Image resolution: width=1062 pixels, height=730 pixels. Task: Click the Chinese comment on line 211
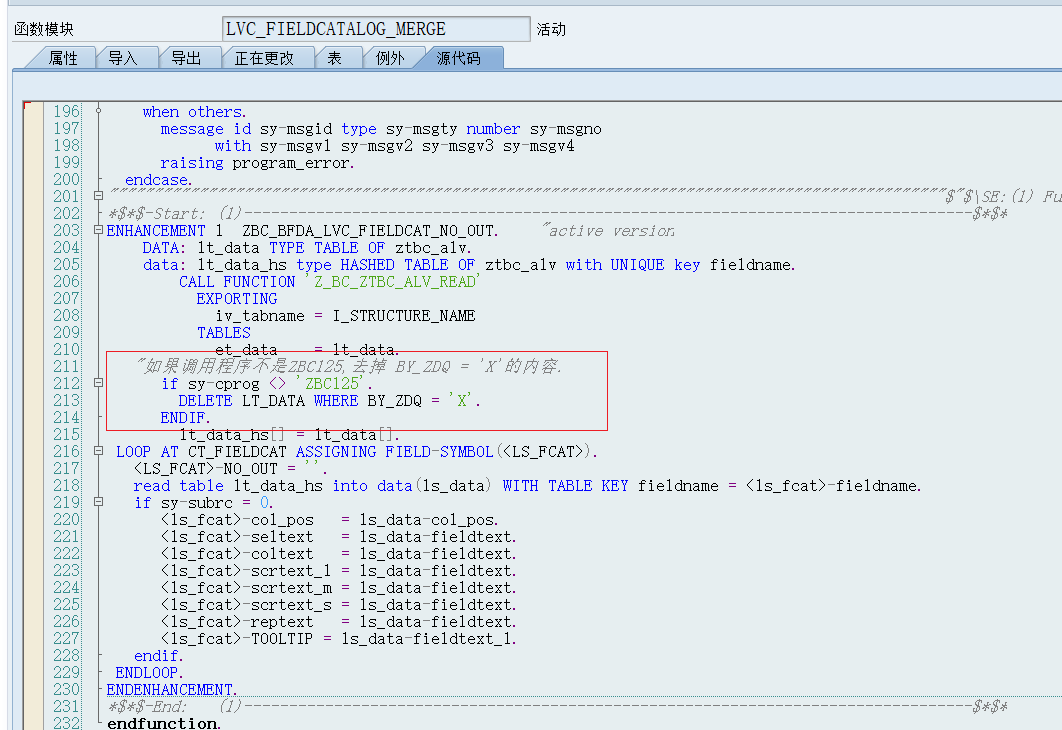point(349,366)
